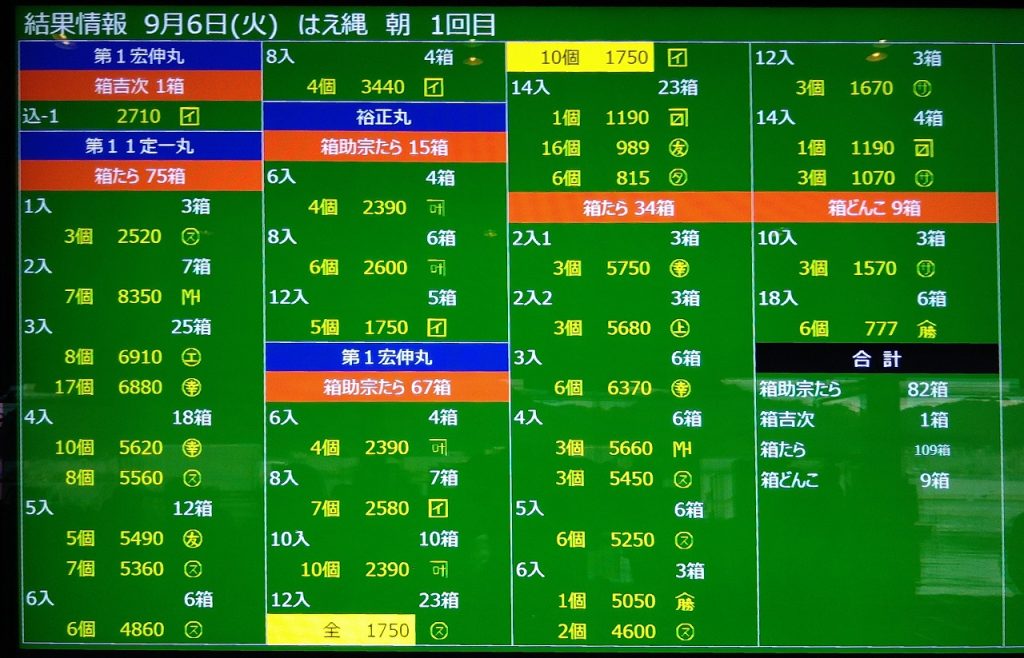Click the yellow highlighted 10個 1750 cell
Screen dimensions: 1024x658
pyautogui.click(x=580, y=58)
